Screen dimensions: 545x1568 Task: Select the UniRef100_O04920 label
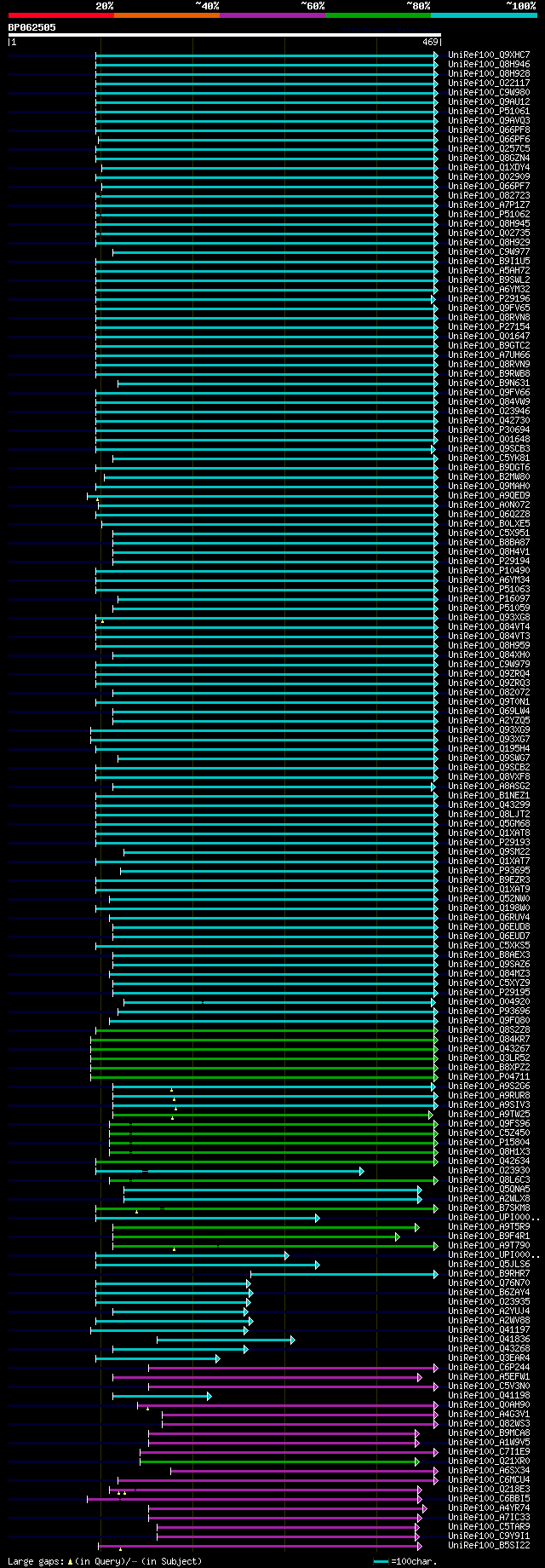click(x=489, y=1001)
